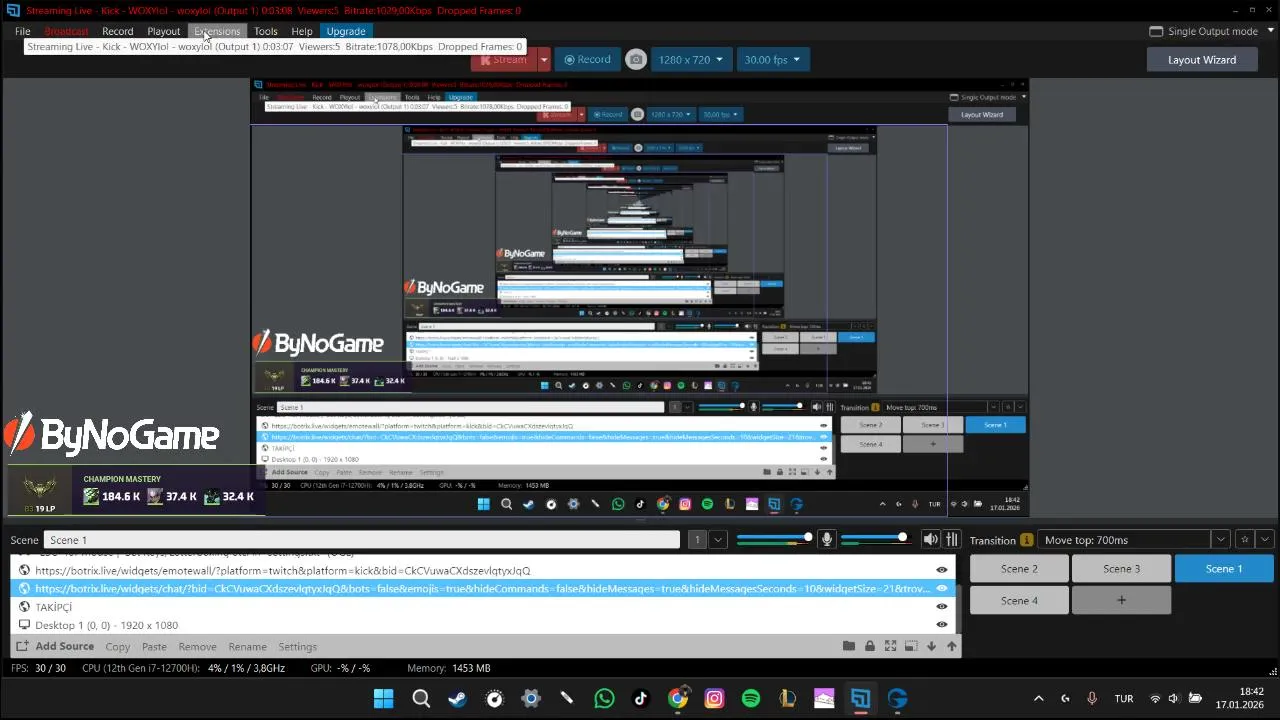Open the Playout menu
Viewport: 1280px width, 720px height.
click(164, 31)
